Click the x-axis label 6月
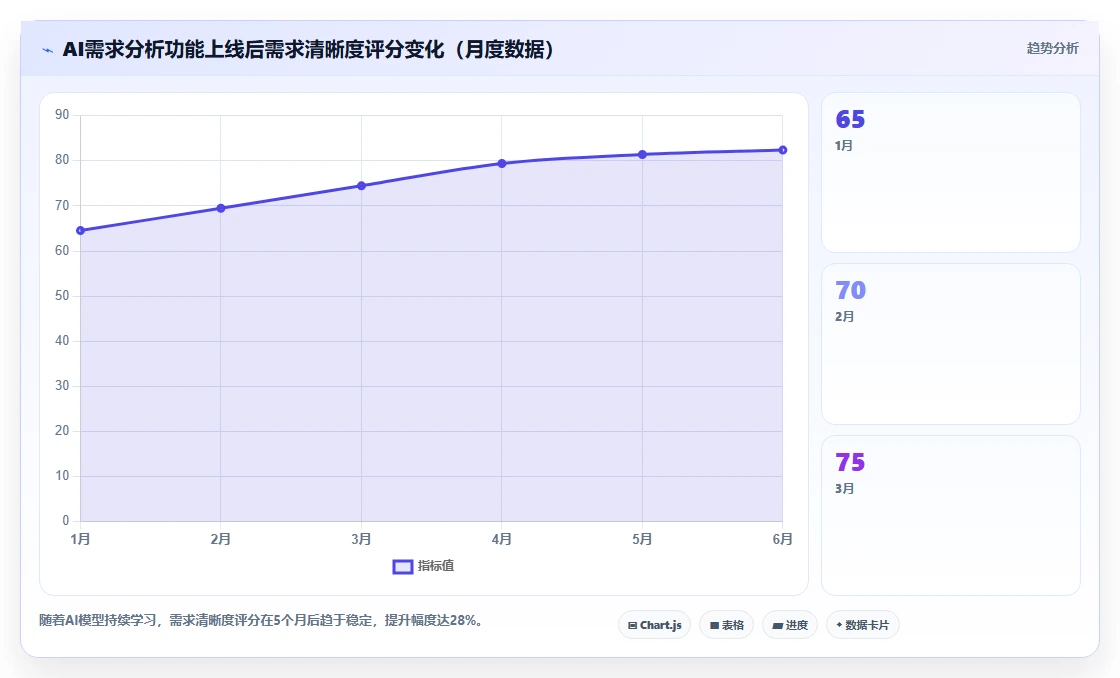1120x678 pixels. pos(783,539)
